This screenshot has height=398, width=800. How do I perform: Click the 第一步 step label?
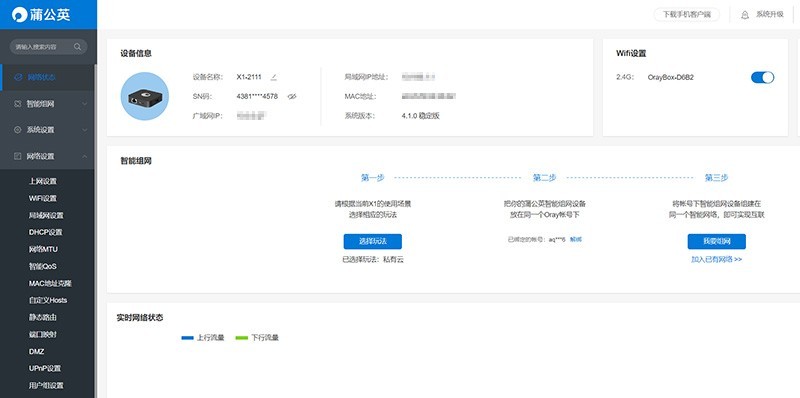372,178
